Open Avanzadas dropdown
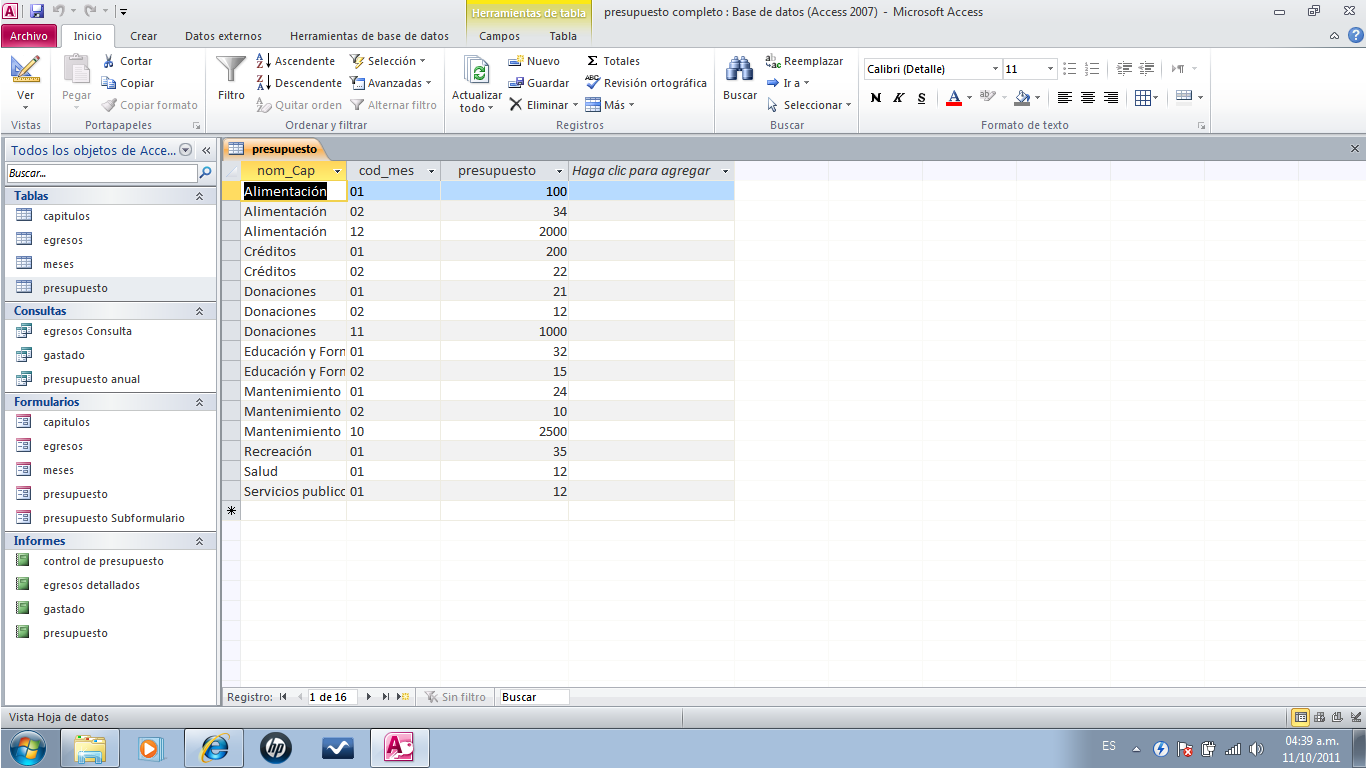This screenshot has height=768, width=1366. (x=390, y=83)
